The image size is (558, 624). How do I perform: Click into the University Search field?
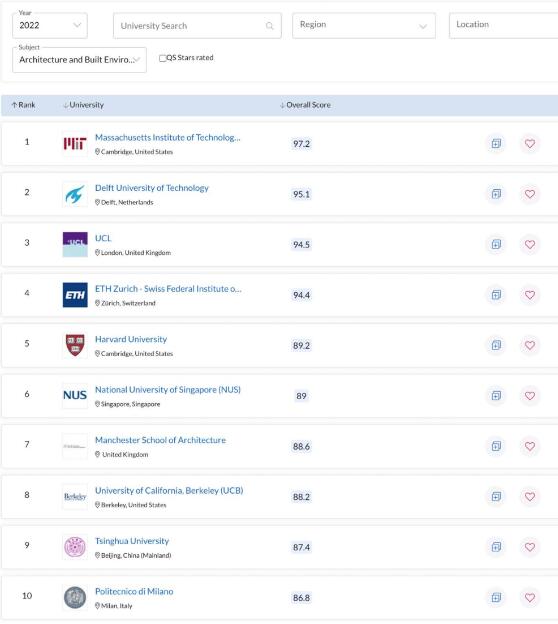tap(197, 26)
